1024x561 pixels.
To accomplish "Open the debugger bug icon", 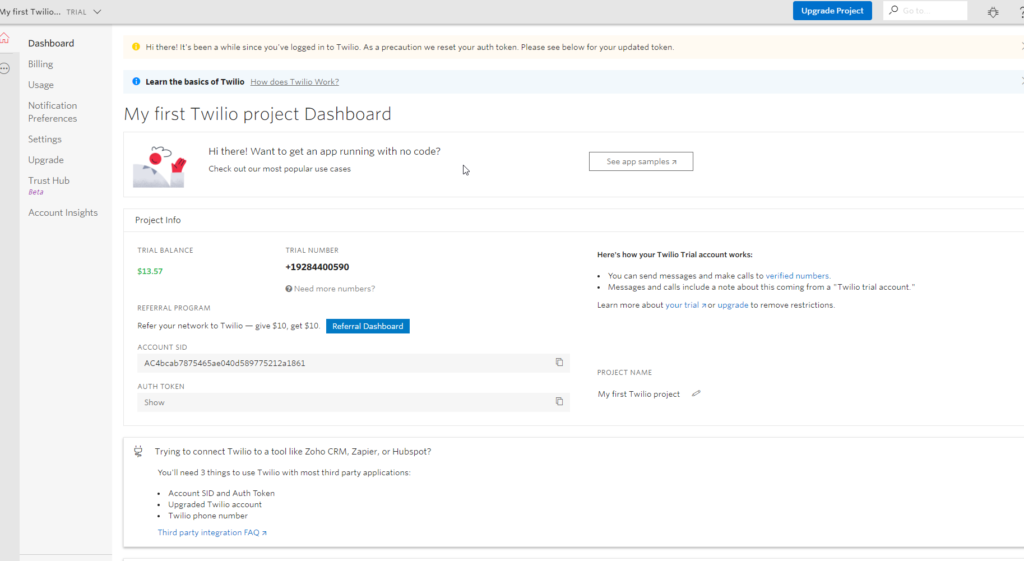I will tap(993, 12).
